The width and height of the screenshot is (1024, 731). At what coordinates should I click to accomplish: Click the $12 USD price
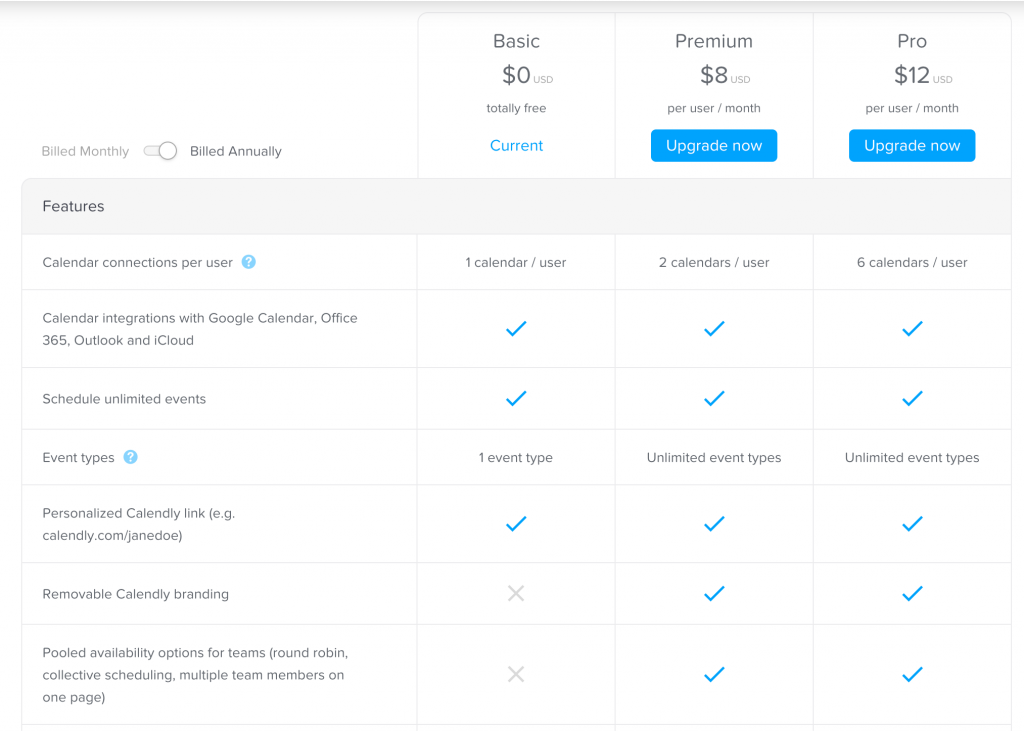[x=923, y=75]
